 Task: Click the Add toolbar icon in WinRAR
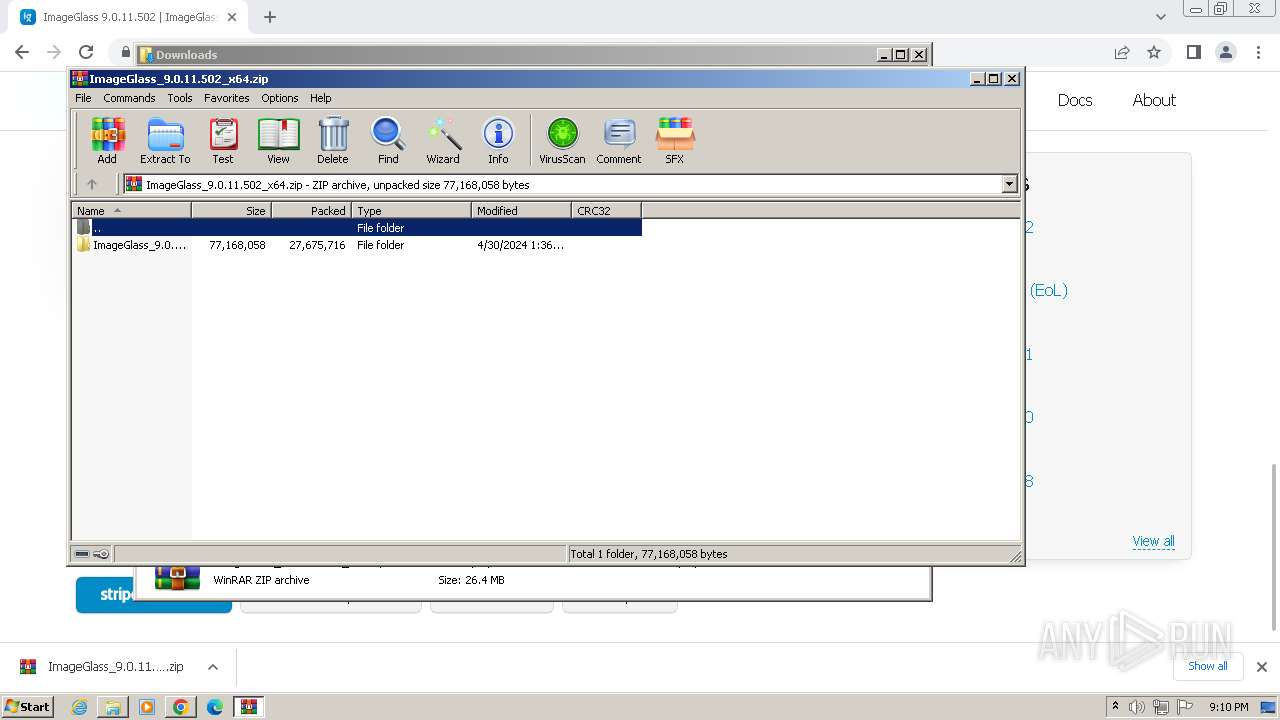coord(107,140)
